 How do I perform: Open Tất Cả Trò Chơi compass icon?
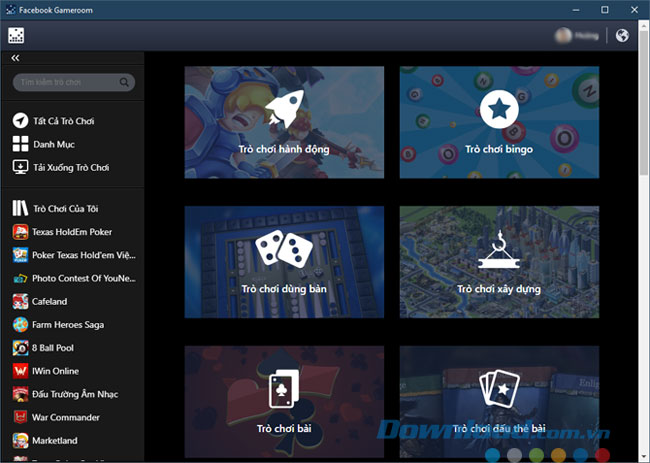pyautogui.click(x=20, y=121)
